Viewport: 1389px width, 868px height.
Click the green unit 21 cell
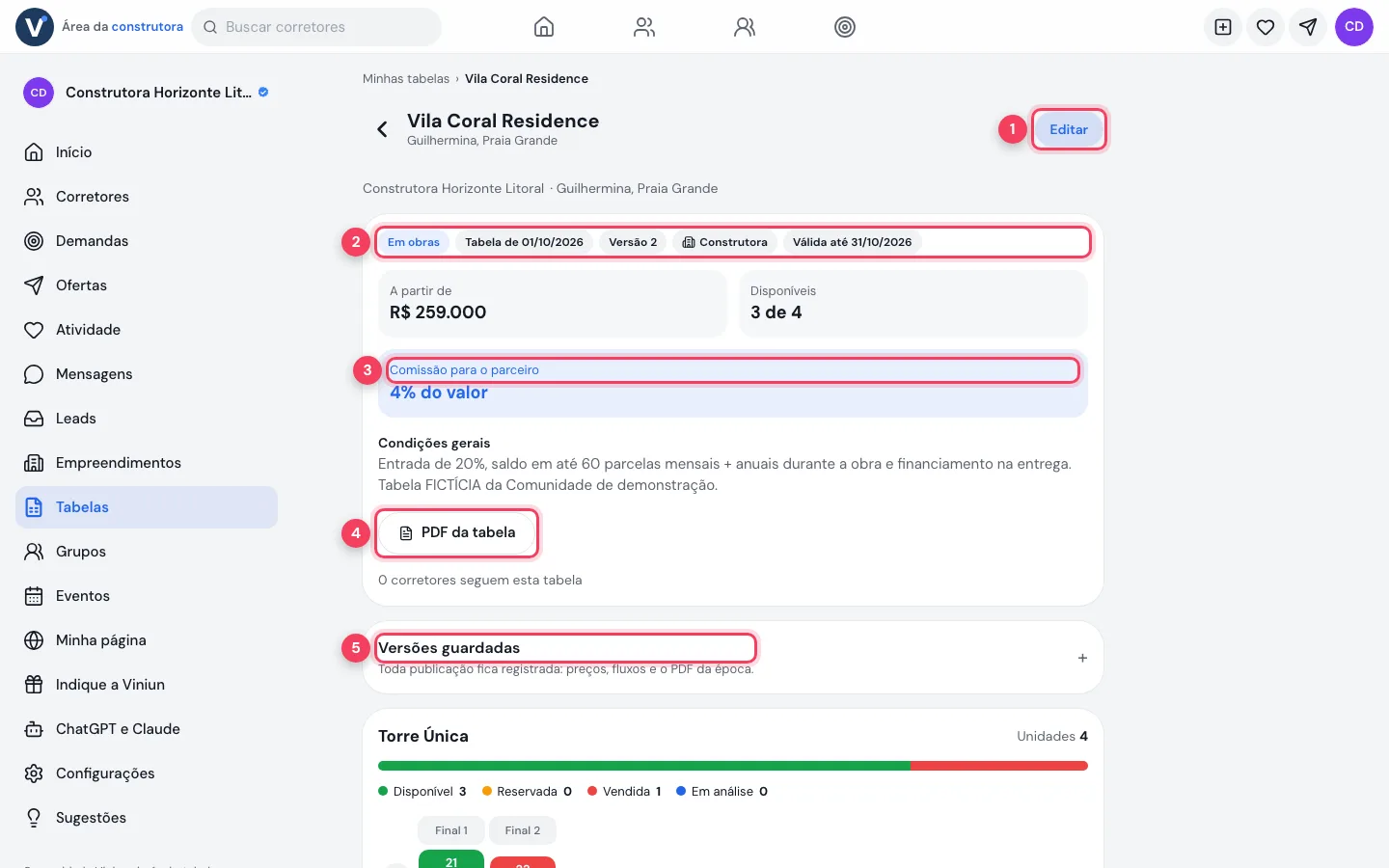tap(451, 859)
